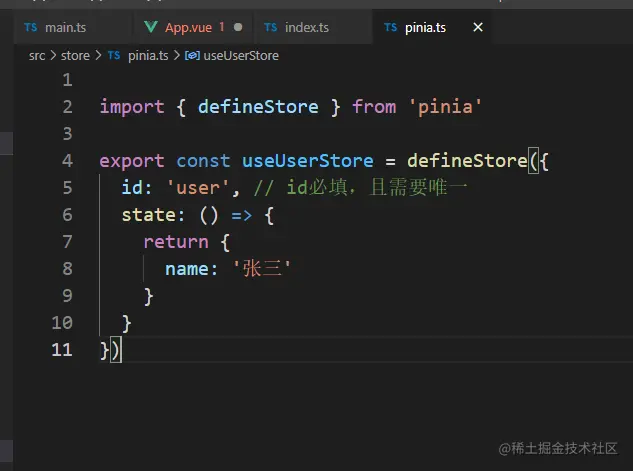Click the 'id' property on line 5

point(132,188)
